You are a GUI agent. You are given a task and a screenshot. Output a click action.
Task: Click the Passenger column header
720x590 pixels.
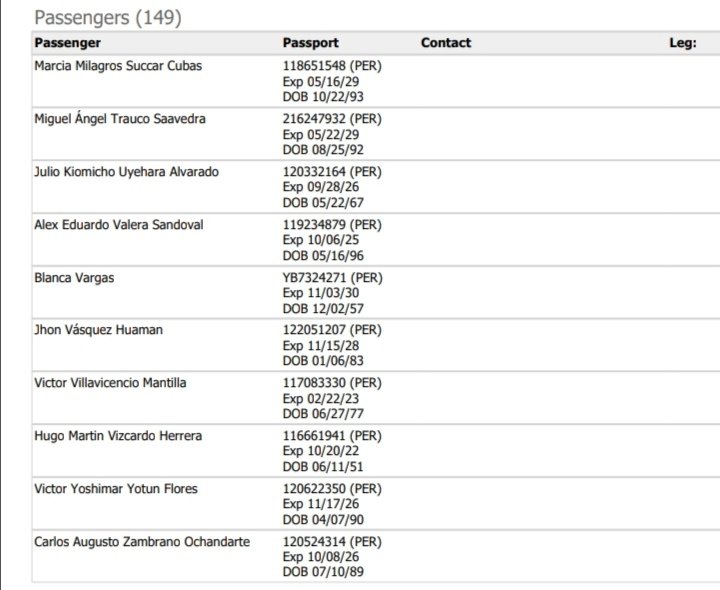pyautogui.click(x=67, y=43)
